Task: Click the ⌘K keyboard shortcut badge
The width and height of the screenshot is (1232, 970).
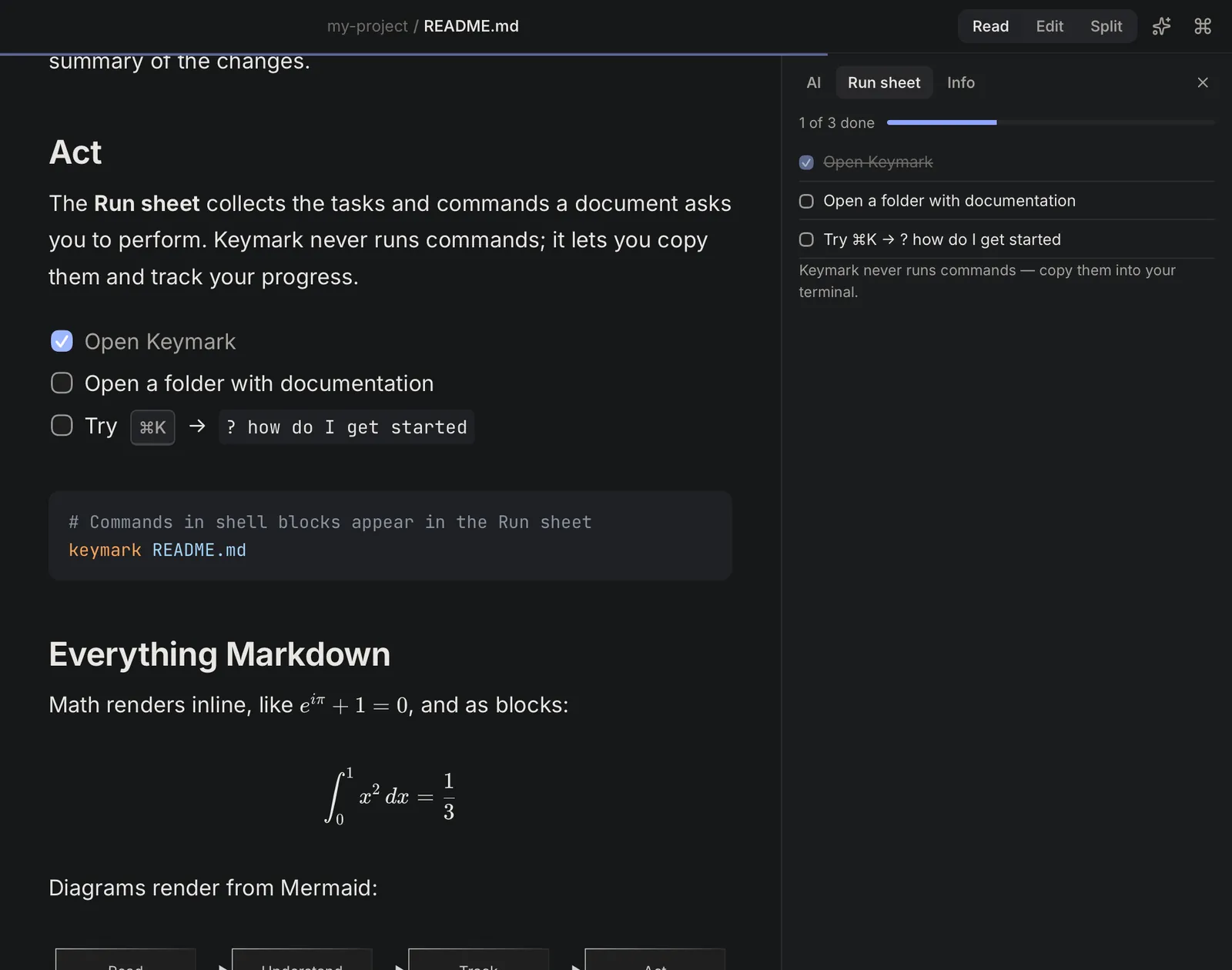Action: tap(152, 427)
